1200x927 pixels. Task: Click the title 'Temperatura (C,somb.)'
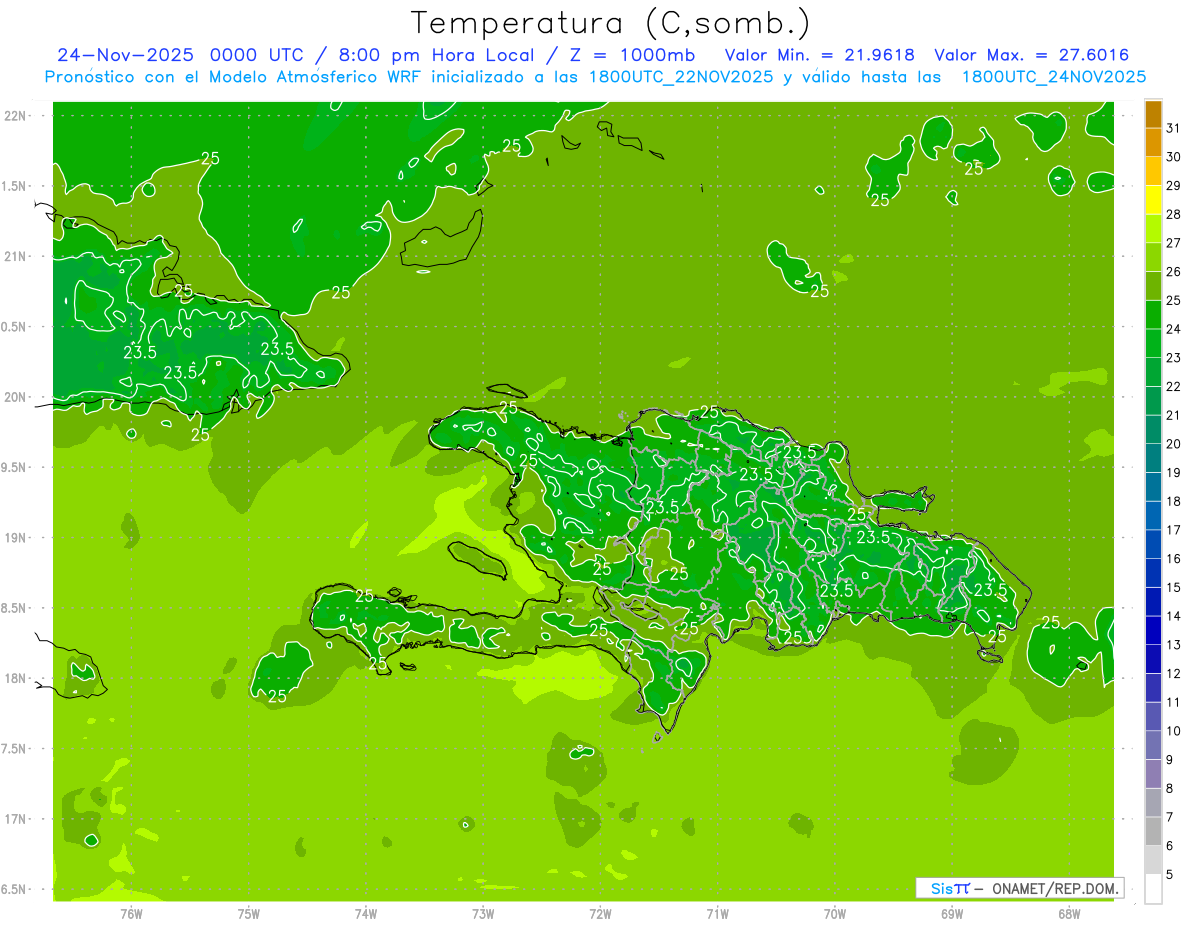pos(611,22)
